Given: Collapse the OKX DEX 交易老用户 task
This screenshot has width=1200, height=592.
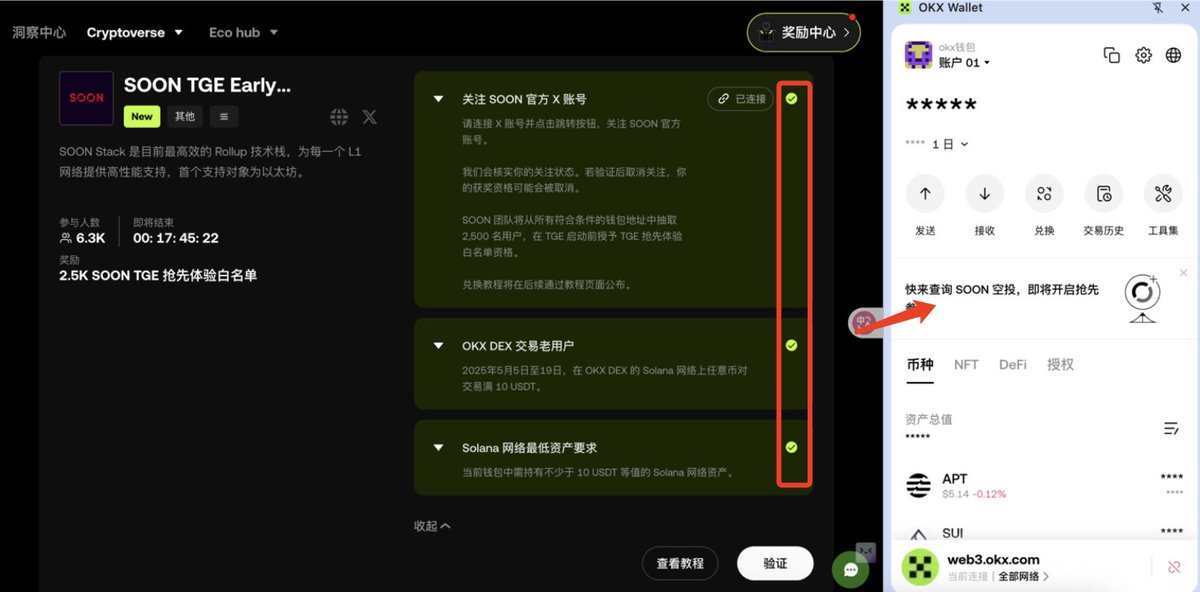Looking at the screenshot, I should coord(438,346).
